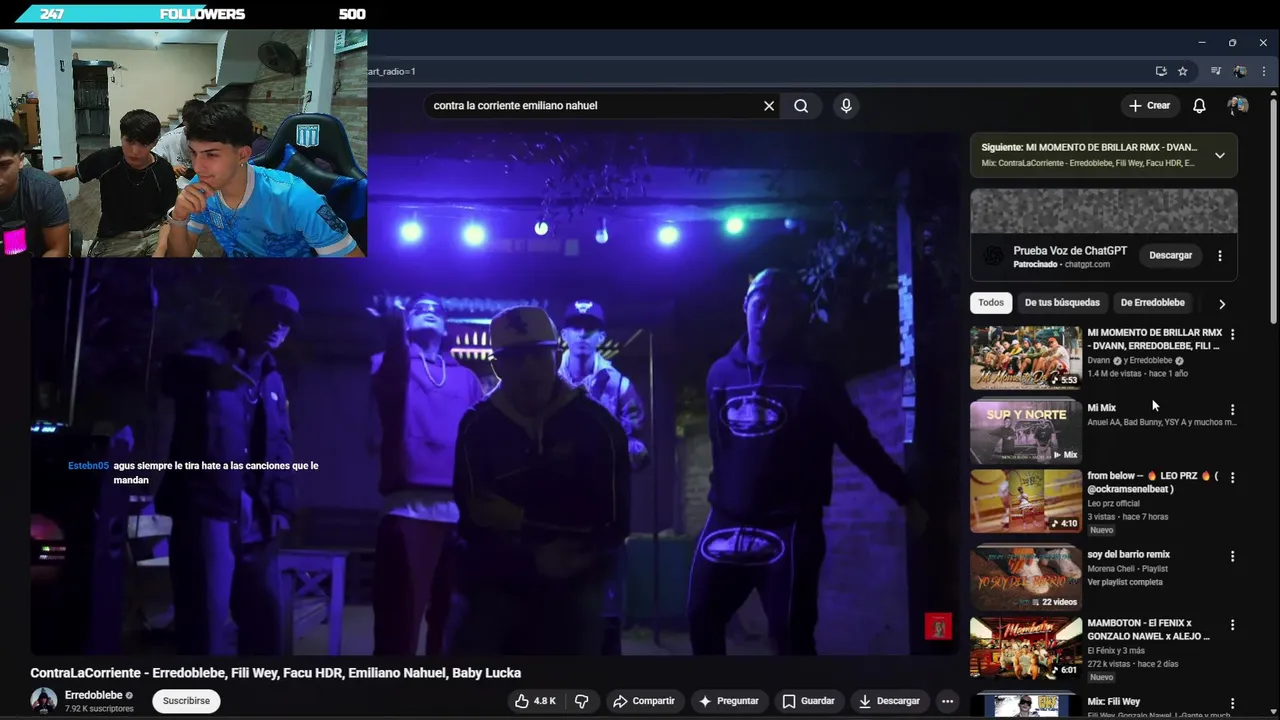Click the Preguntar button
Viewport: 1280px width, 720px height.
tap(729, 701)
